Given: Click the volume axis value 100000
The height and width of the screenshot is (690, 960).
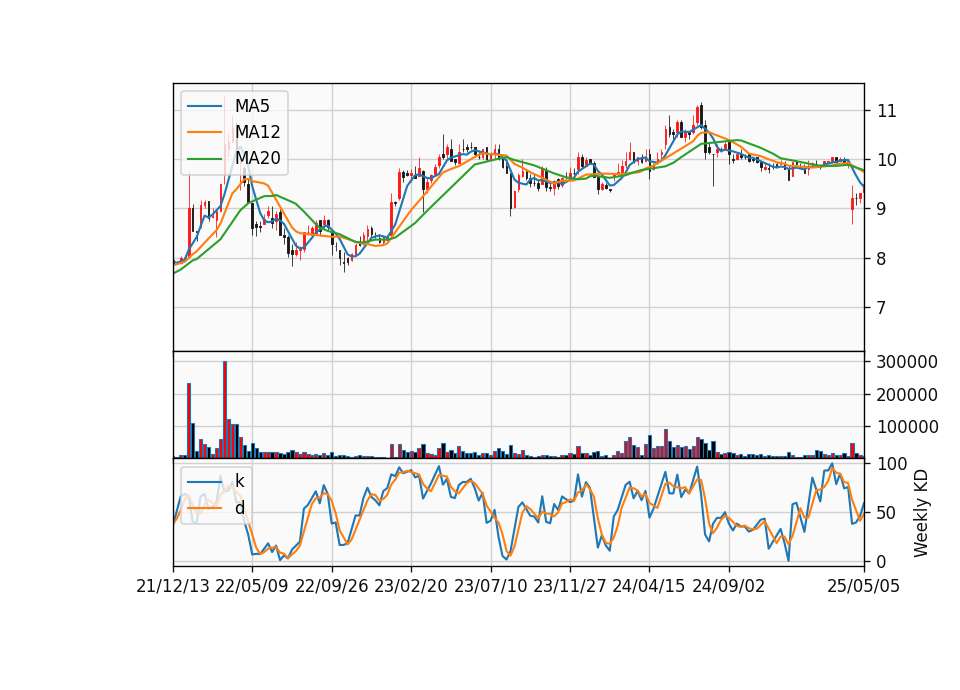Looking at the screenshot, I should pos(907,427).
